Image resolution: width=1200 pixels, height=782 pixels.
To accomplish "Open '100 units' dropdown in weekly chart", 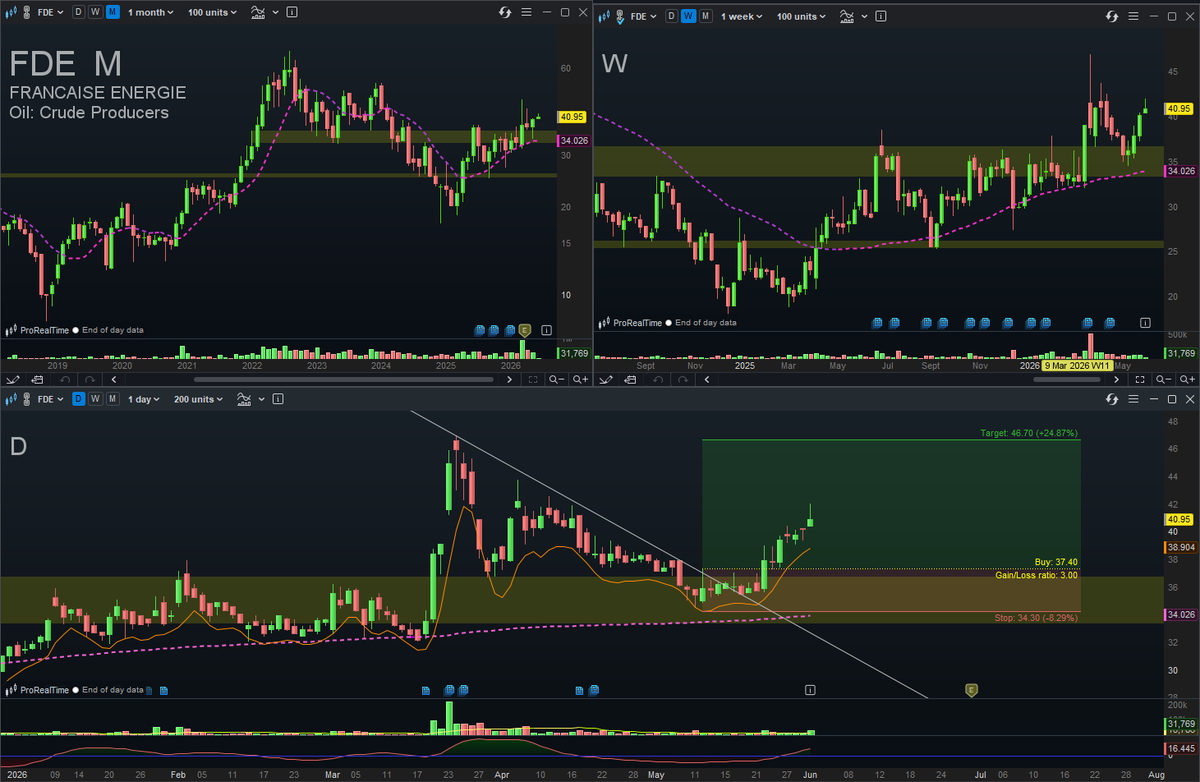I will coord(801,16).
